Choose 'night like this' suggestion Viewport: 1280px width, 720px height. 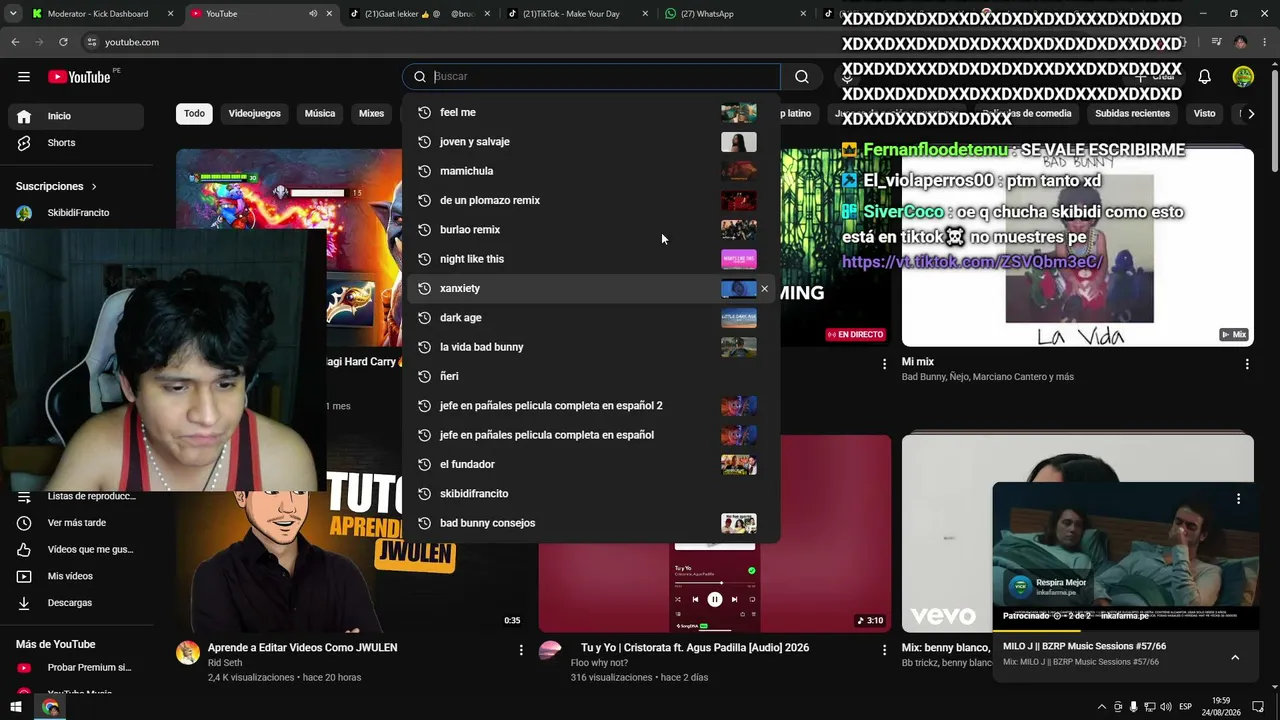(x=591, y=259)
